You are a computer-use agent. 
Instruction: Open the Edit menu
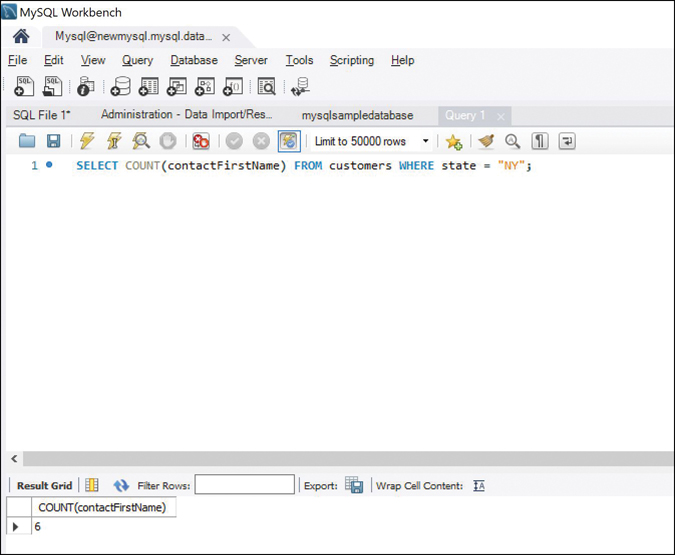coord(53,60)
